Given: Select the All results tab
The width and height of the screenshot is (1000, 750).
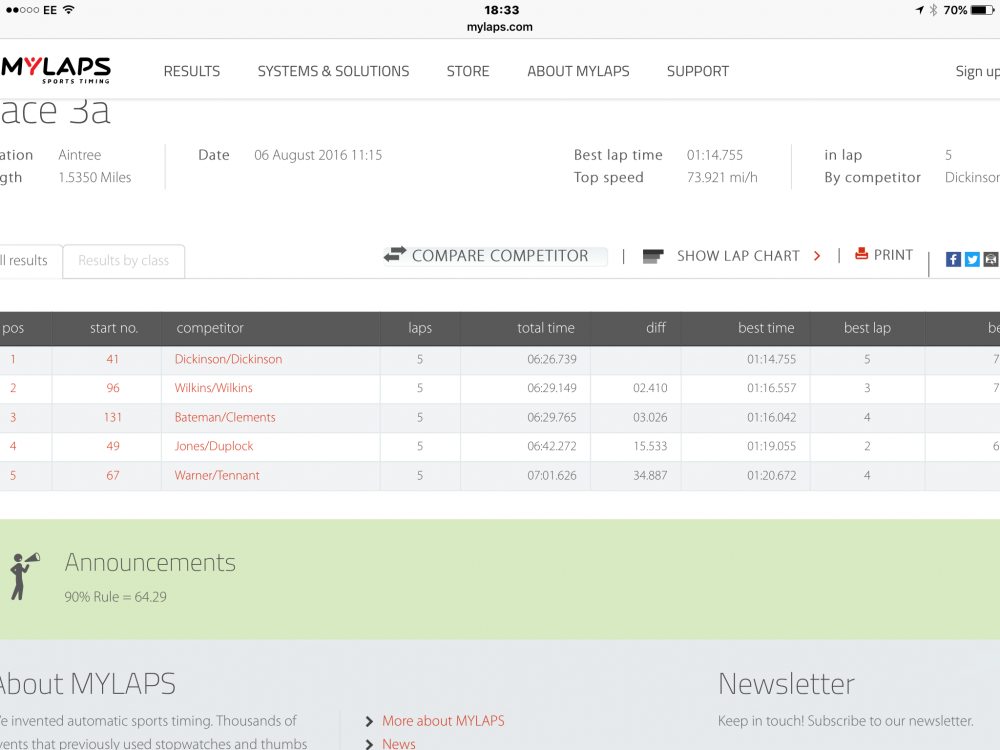Looking at the screenshot, I should point(30,261).
